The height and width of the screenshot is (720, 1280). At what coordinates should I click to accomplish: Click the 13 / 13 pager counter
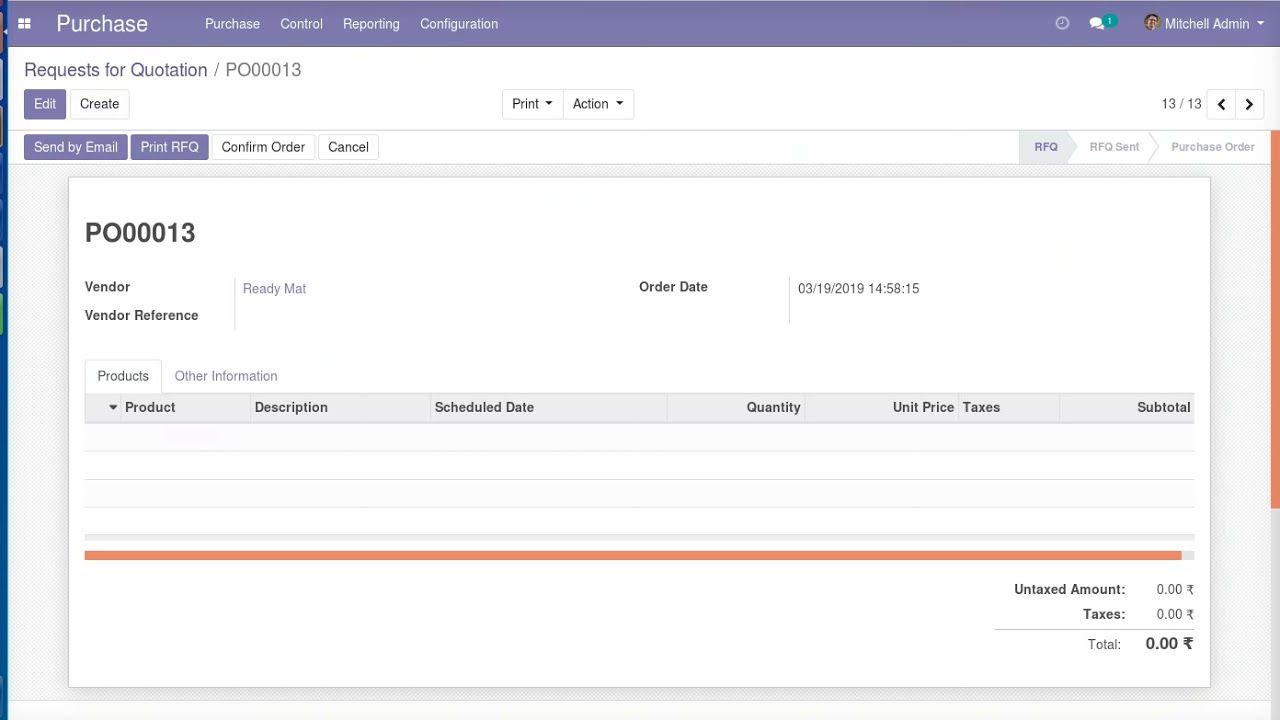(x=1181, y=104)
